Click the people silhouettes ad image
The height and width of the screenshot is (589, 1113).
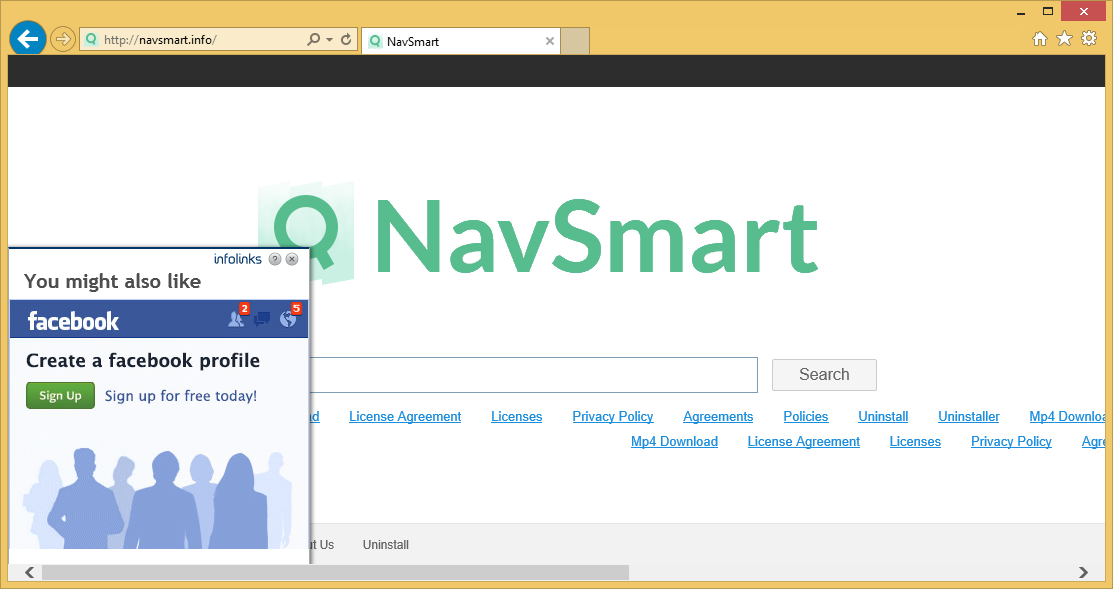click(x=159, y=497)
